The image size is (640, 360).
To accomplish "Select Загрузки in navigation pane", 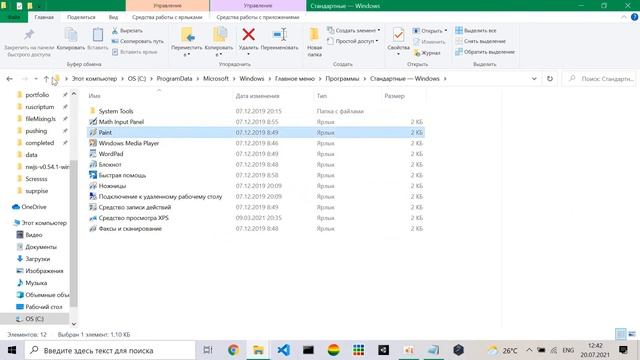I will click(33, 259).
